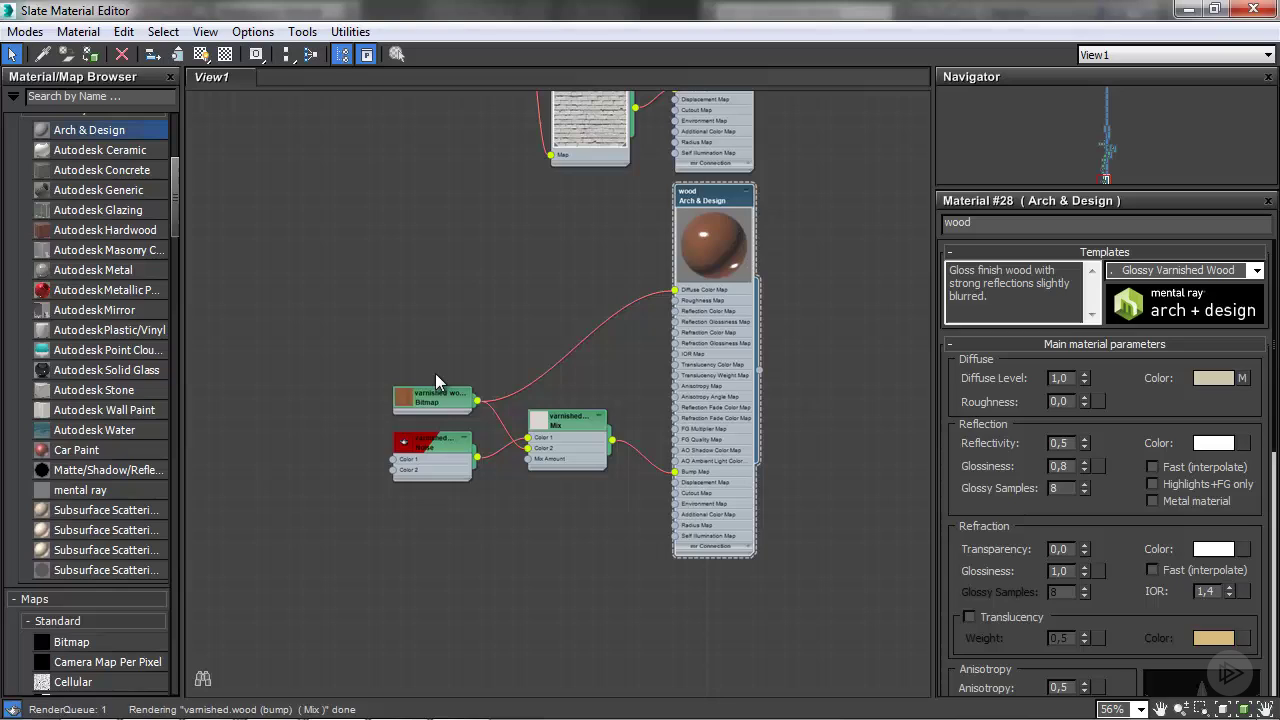The height and width of the screenshot is (720, 1280).
Task: Delete selected nodes with red X icon
Action: coord(122,55)
